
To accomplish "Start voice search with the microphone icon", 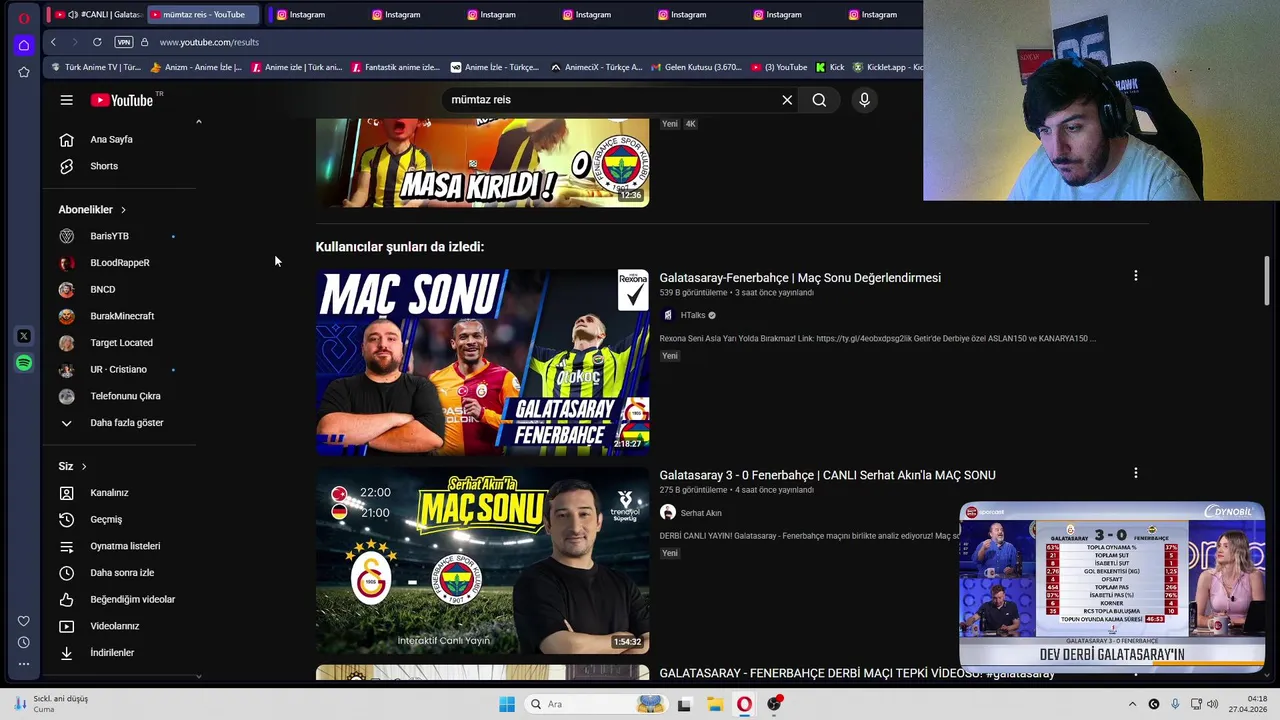I will tap(865, 100).
